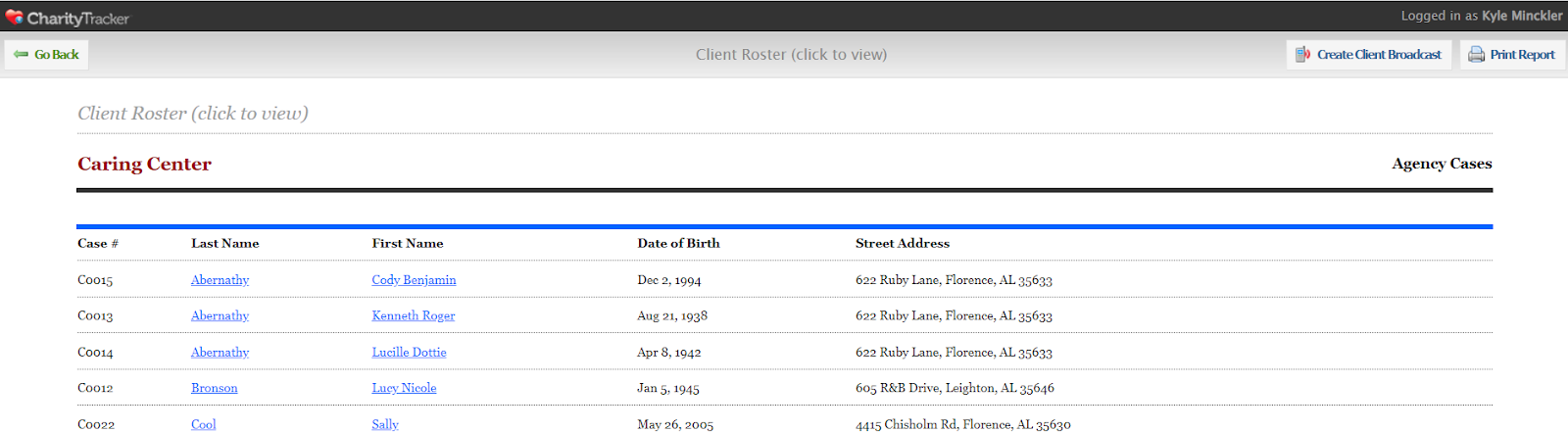This screenshot has width=1568, height=432.
Task: Click the Print Report printer icon
Action: [x=1476, y=55]
